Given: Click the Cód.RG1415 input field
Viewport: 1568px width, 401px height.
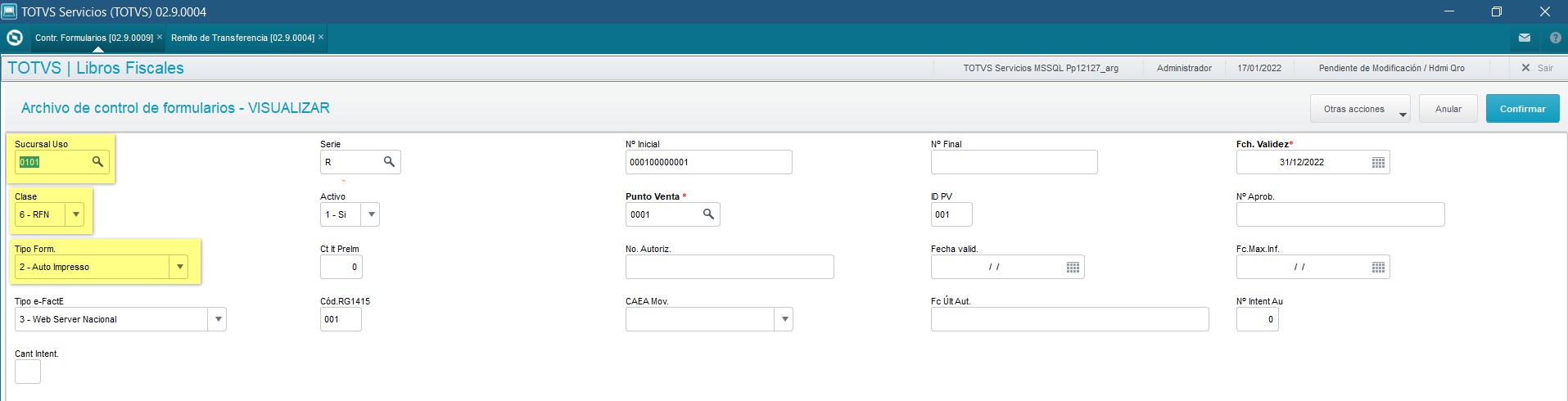Looking at the screenshot, I should pos(341,319).
